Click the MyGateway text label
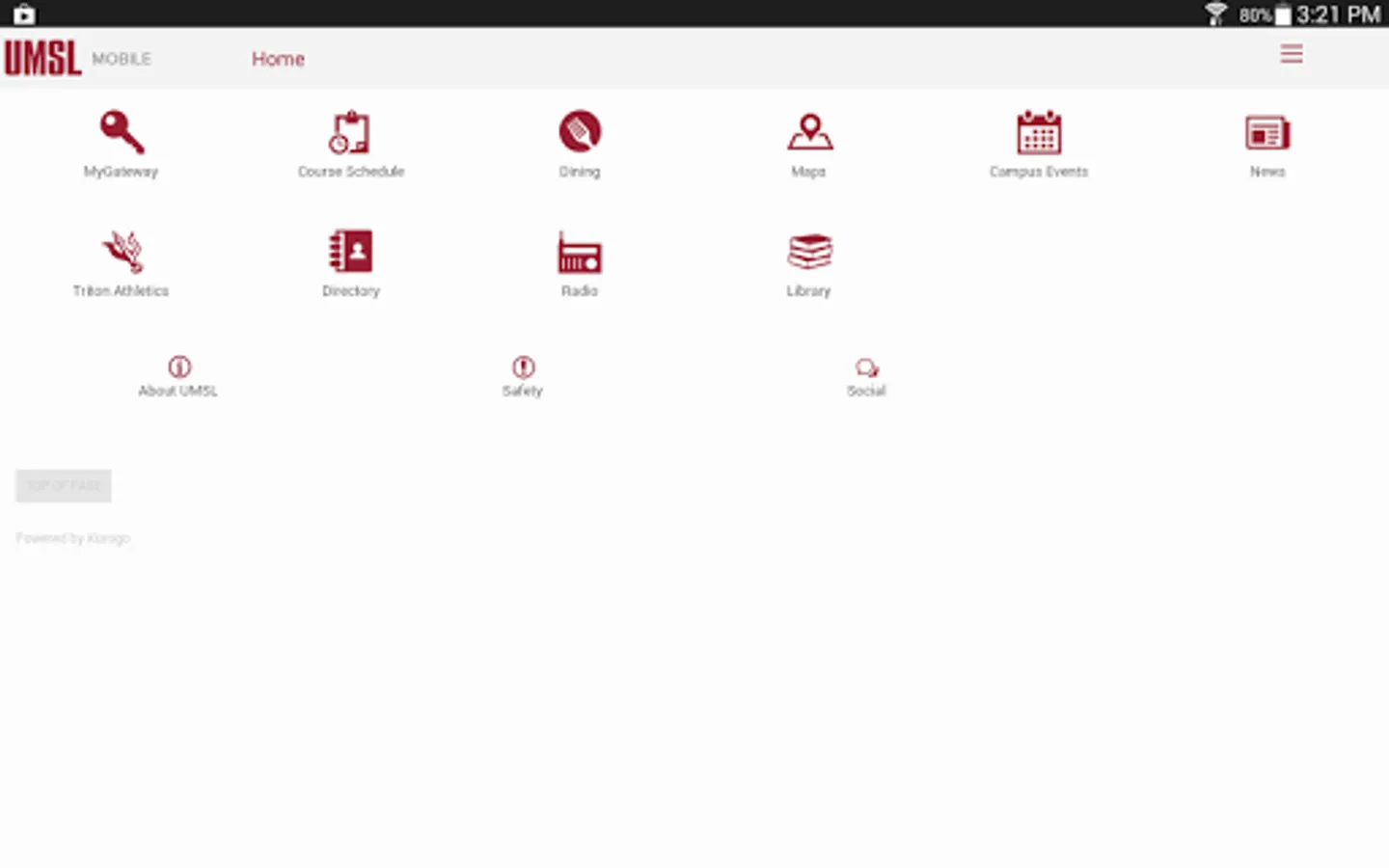The width and height of the screenshot is (1389, 868). click(121, 172)
